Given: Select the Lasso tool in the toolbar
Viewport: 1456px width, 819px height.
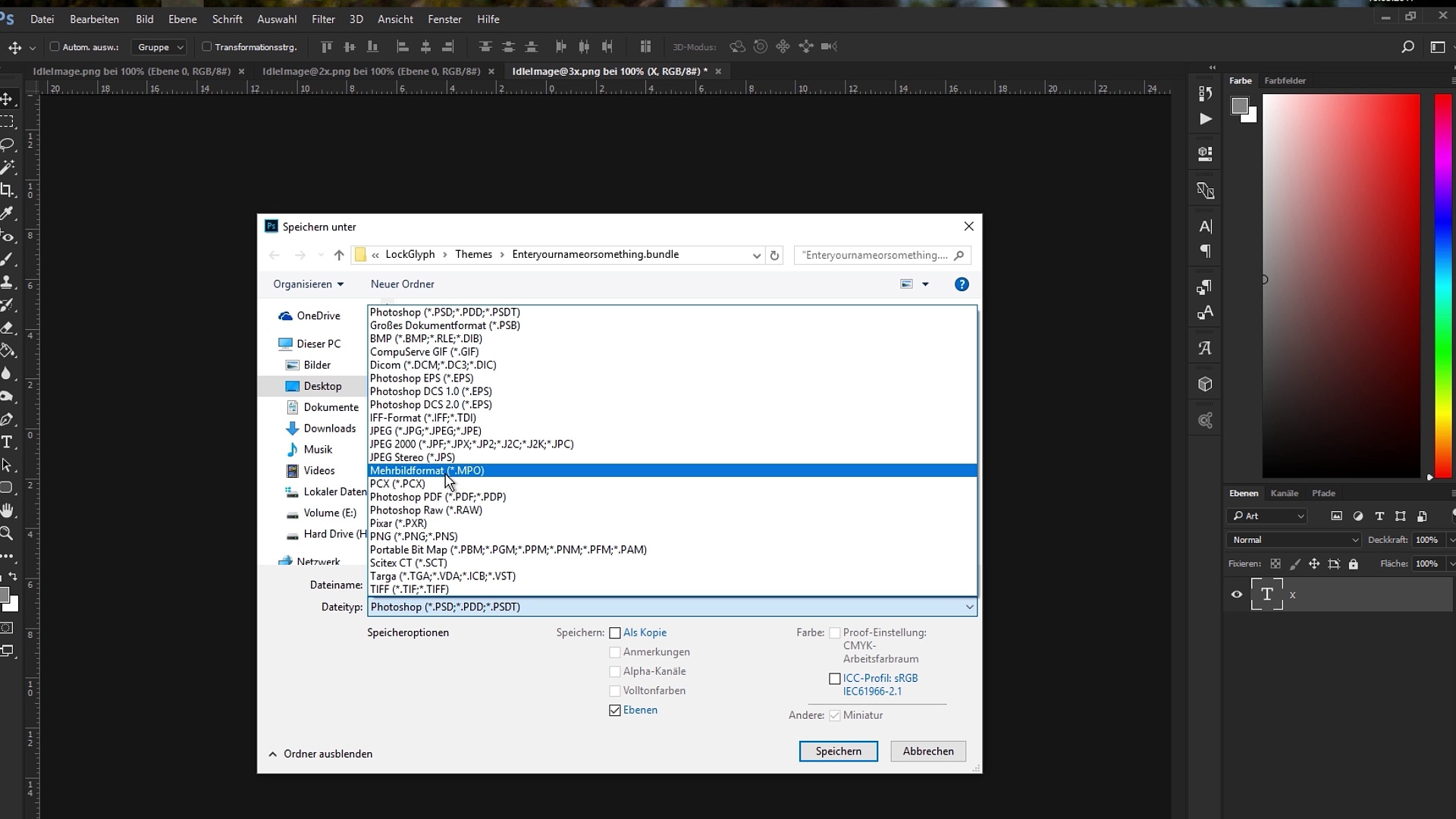Looking at the screenshot, I should click(8, 144).
